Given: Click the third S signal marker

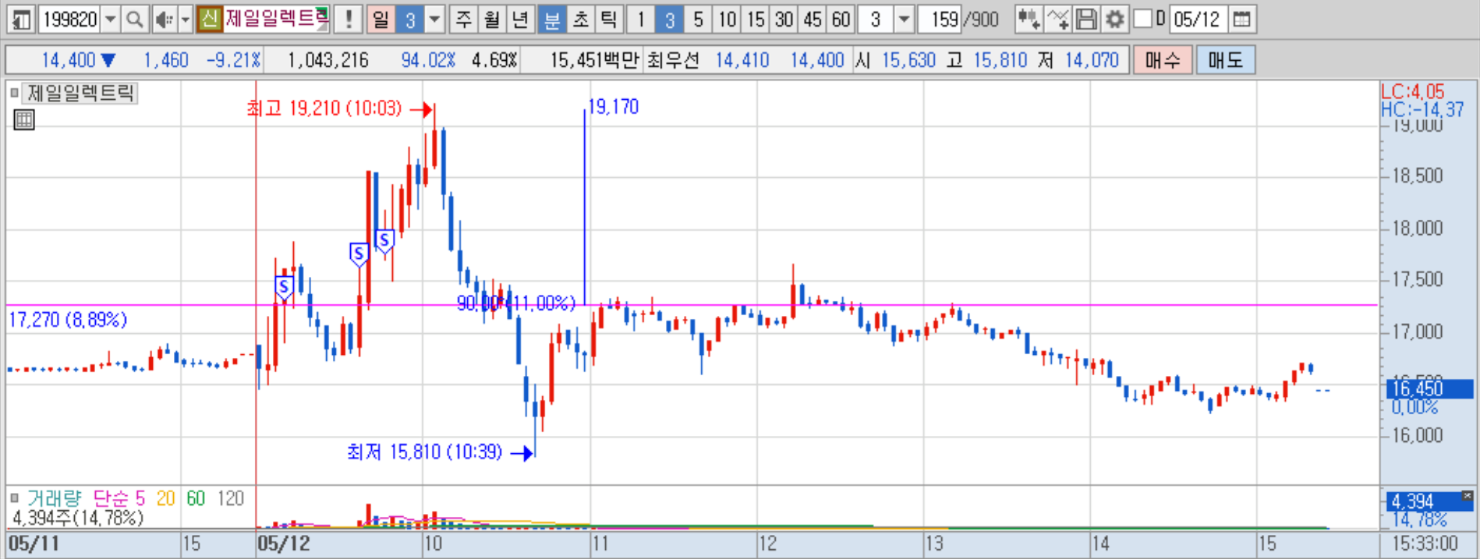Looking at the screenshot, I should (384, 241).
